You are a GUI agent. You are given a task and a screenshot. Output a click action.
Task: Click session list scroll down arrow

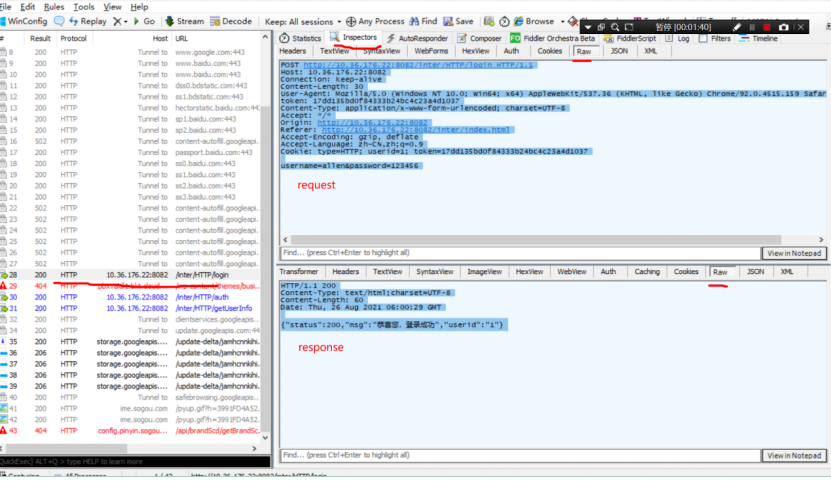pos(265,438)
